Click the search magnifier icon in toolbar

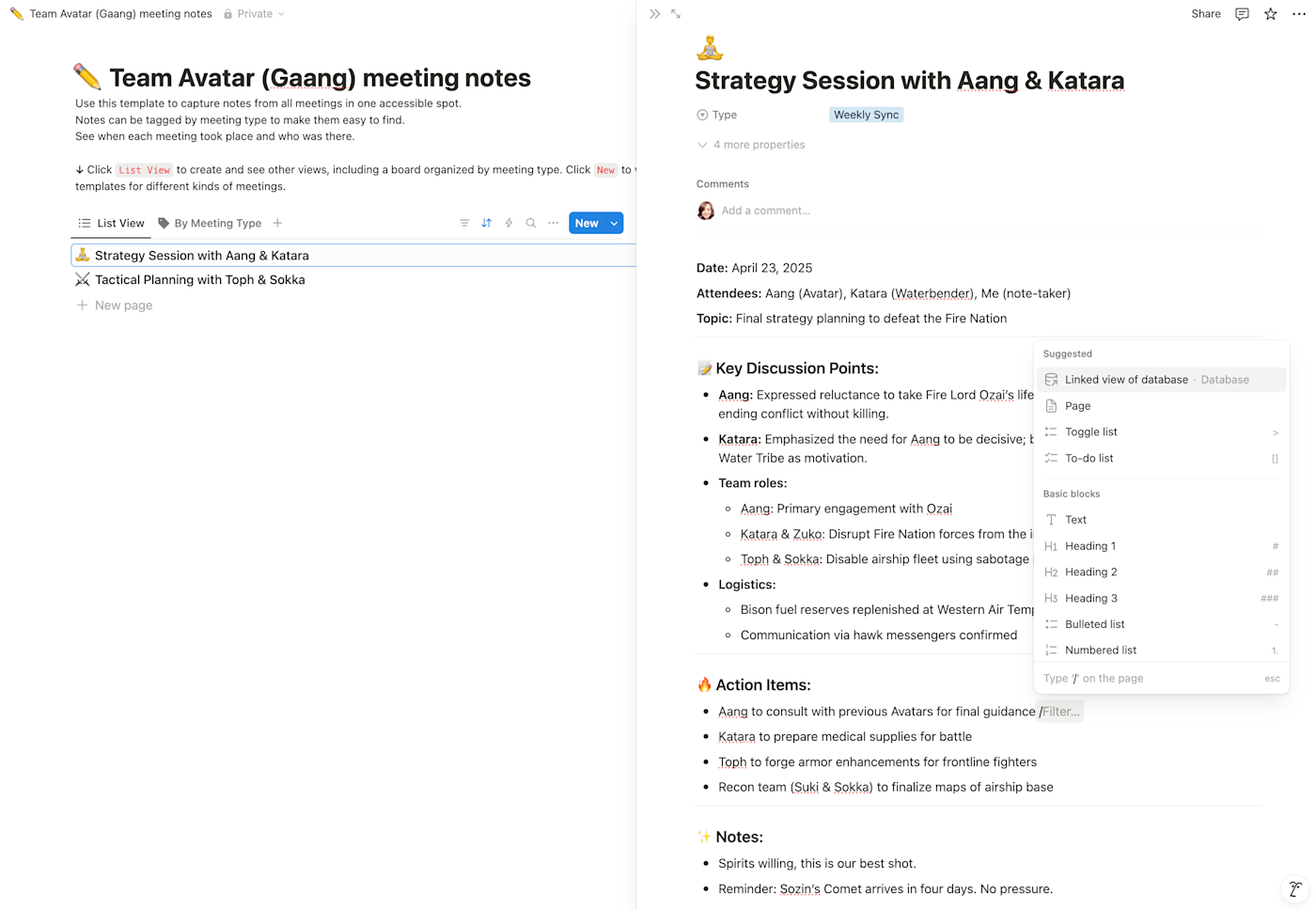[x=531, y=223]
